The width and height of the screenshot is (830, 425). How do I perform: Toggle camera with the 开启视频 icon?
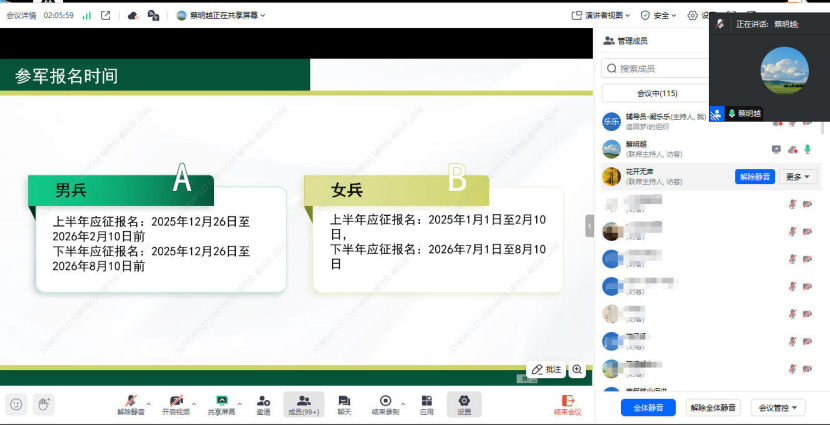[x=176, y=400]
